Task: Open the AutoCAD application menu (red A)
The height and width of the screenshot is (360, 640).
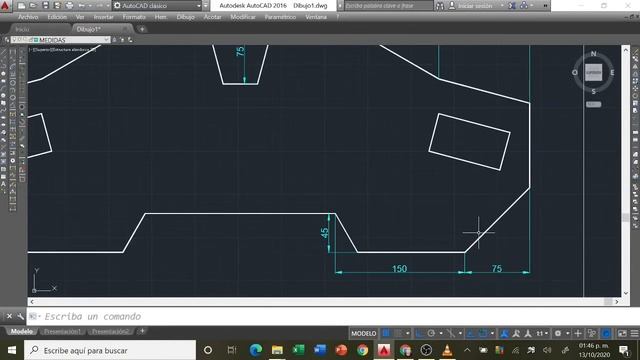Action: point(5,6)
